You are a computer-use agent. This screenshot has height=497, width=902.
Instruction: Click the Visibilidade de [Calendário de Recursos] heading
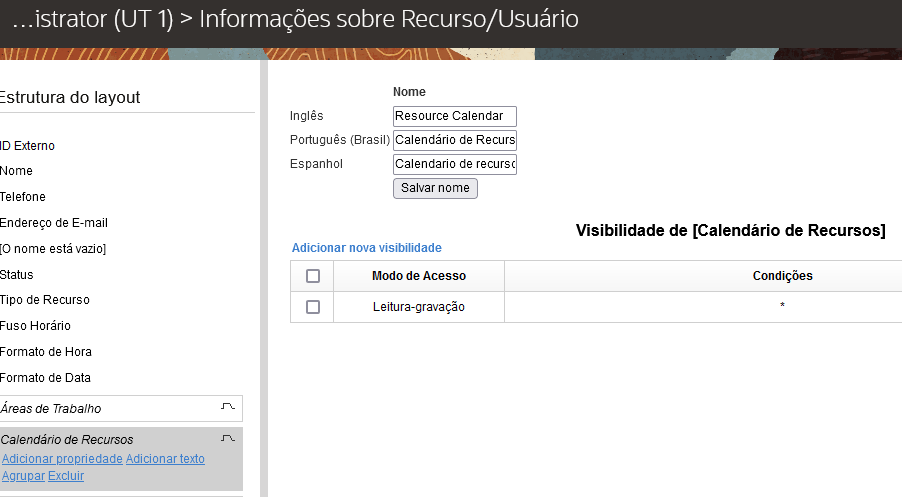pyautogui.click(x=731, y=231)
